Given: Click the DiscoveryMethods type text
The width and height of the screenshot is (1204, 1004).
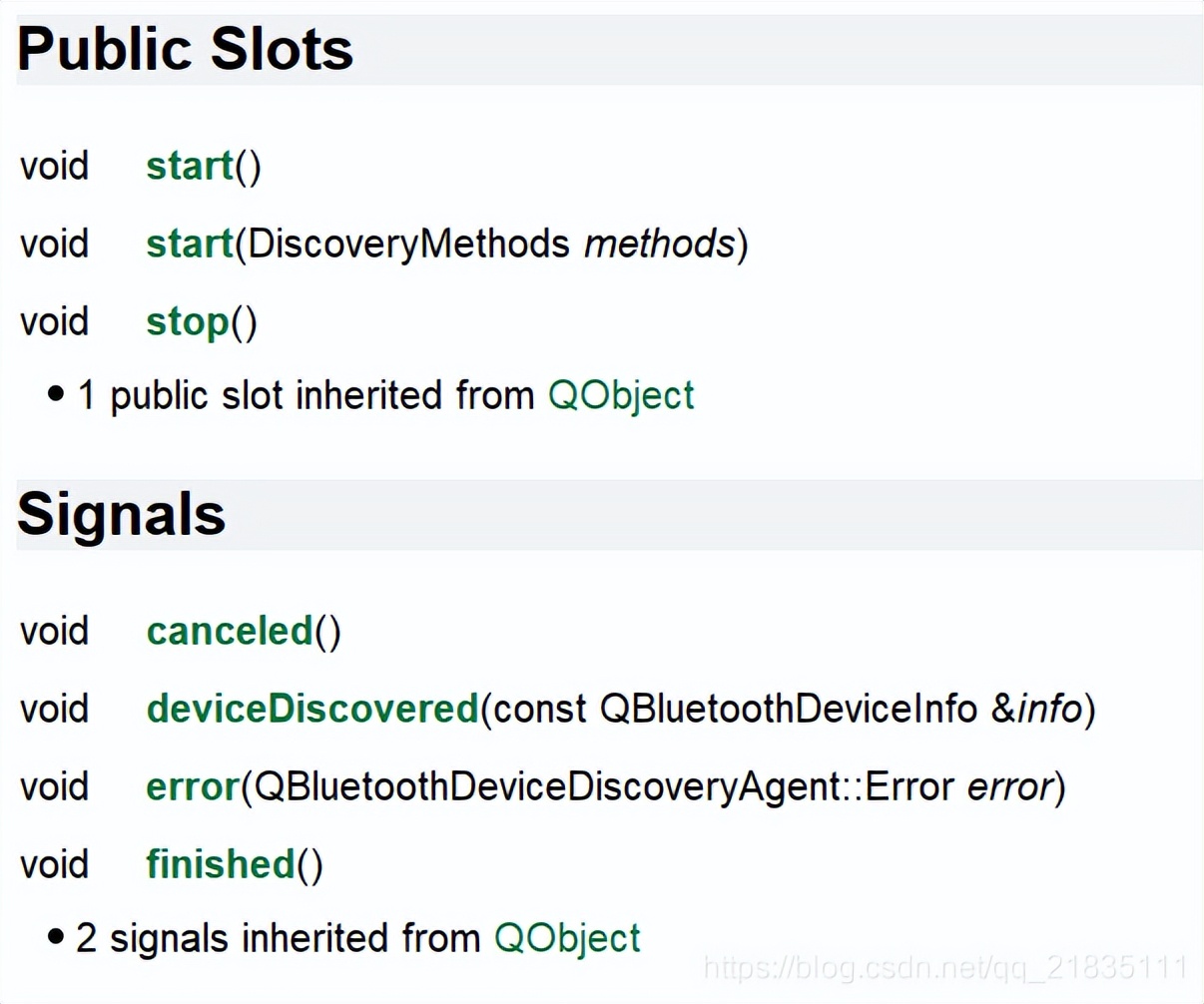Looking at the screenshot, I should click(x=408, y=245).
